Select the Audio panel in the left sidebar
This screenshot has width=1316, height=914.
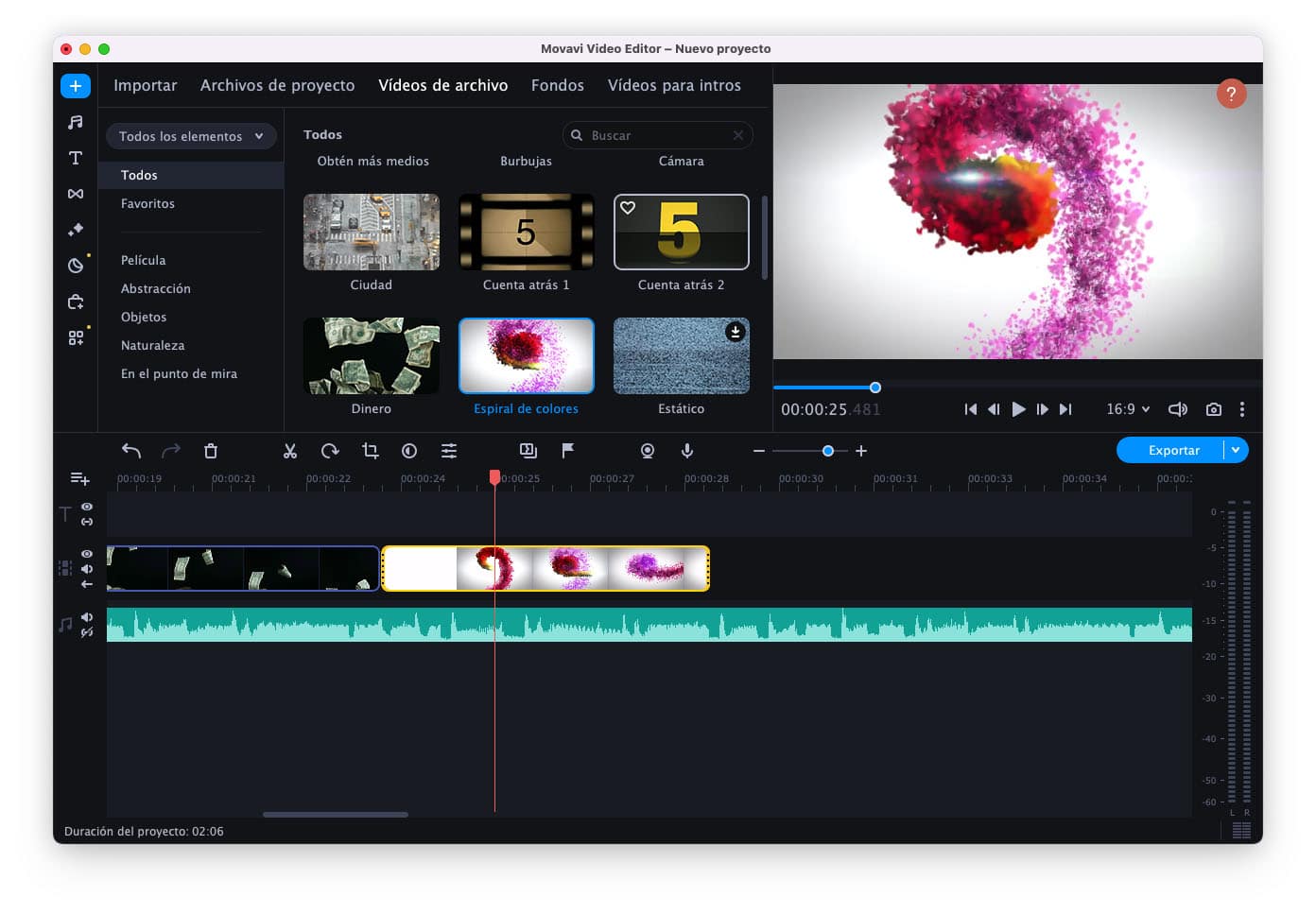coord(76,121)
